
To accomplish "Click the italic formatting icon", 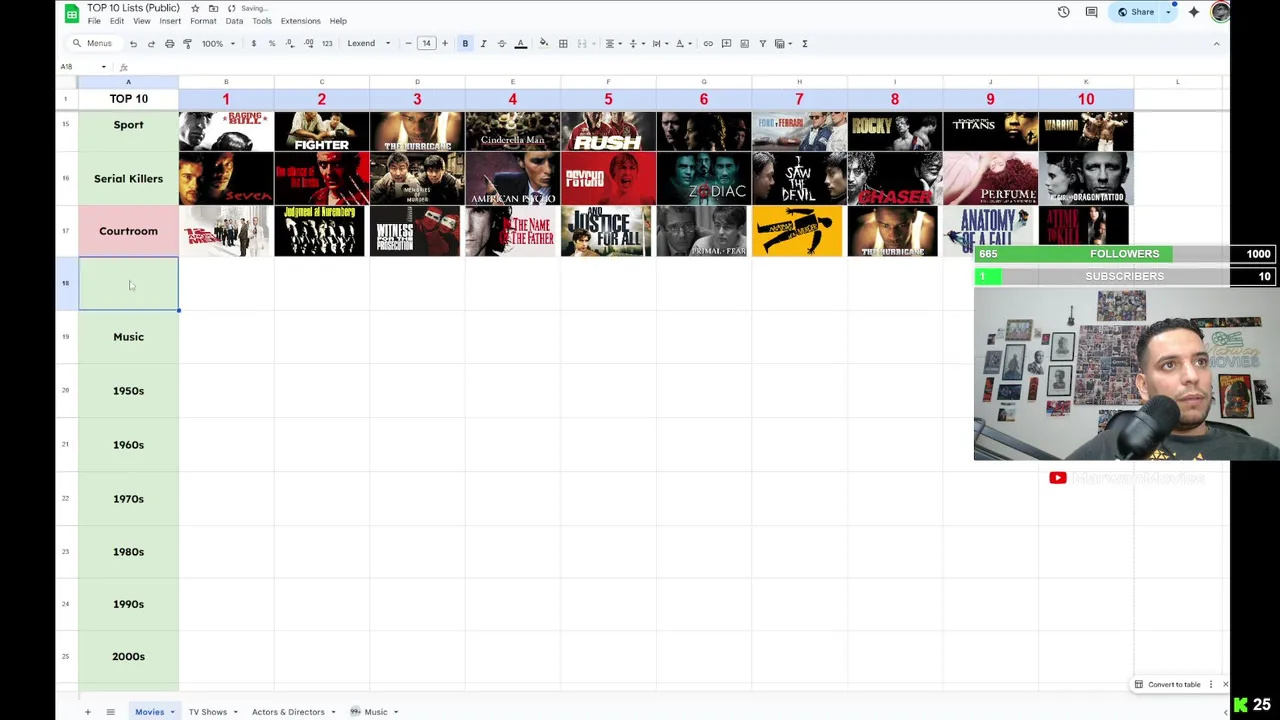I will coord(483,43).
